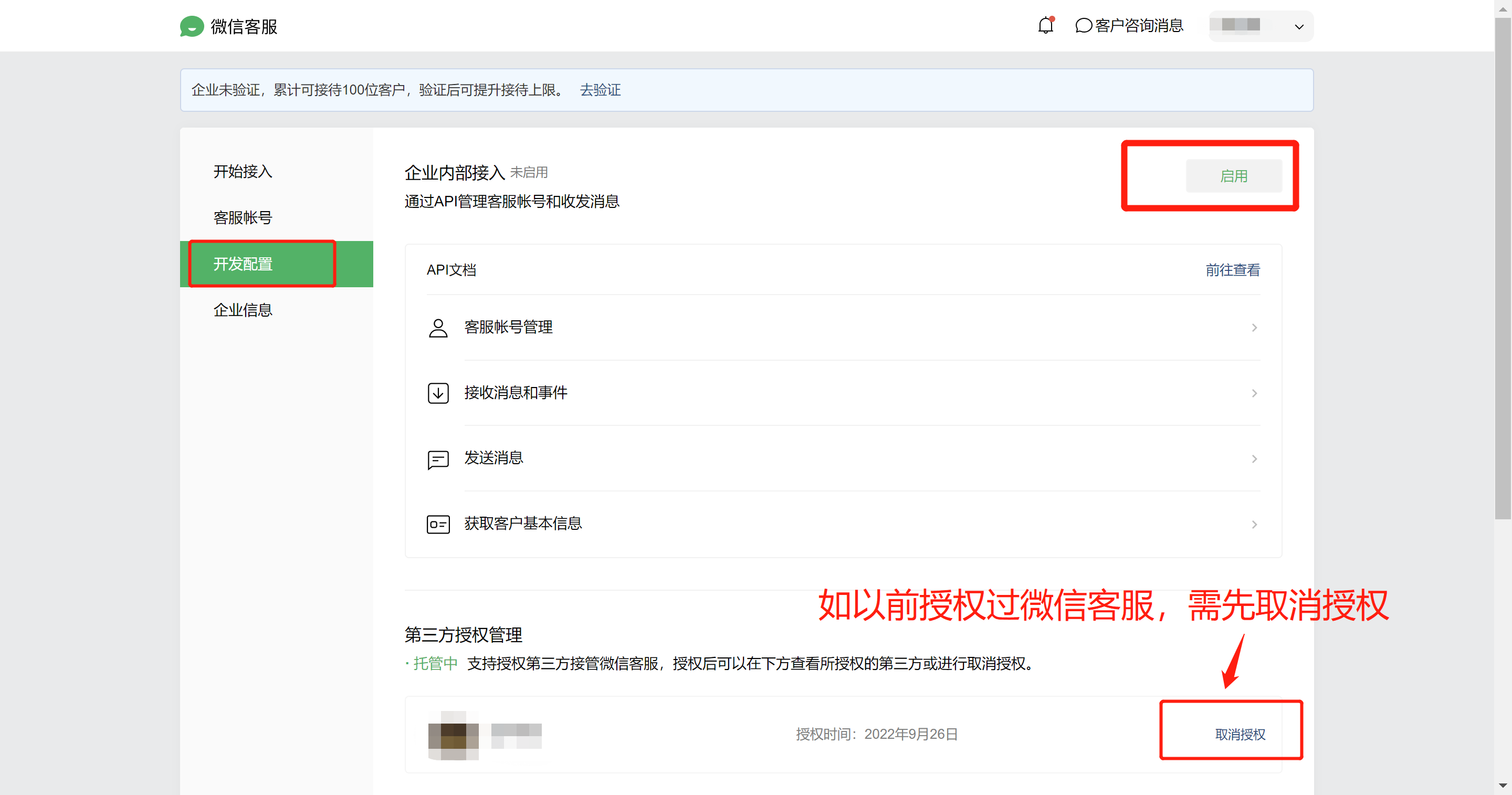This screenshot has width=1512, height=795.
Task: Expand the 接收消息和事件 row chevron
Action: pyautogui.click(x=1254, y=393)
